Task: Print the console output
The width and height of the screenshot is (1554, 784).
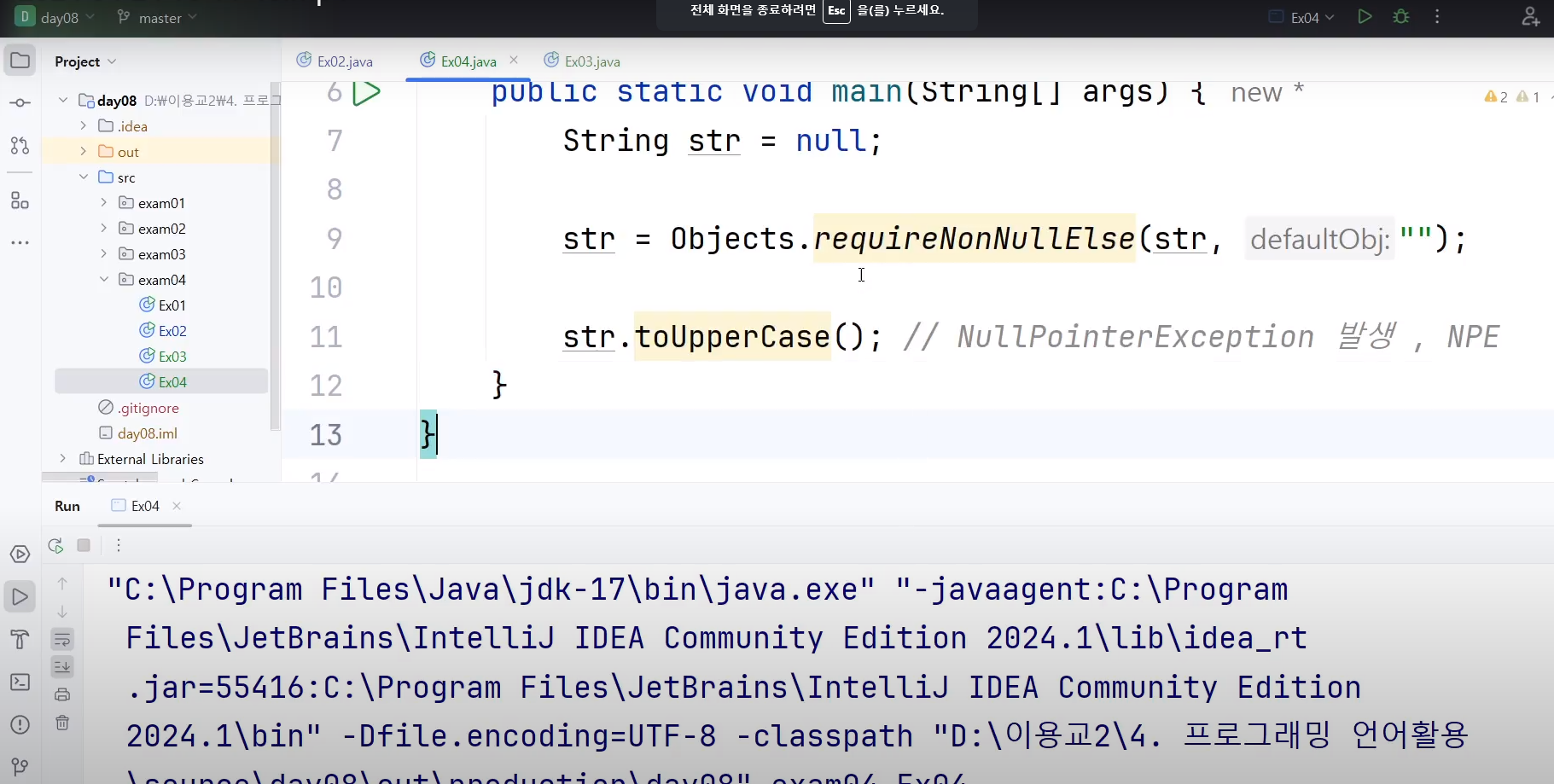Action: pyautogui.click(x=63, y=694)
